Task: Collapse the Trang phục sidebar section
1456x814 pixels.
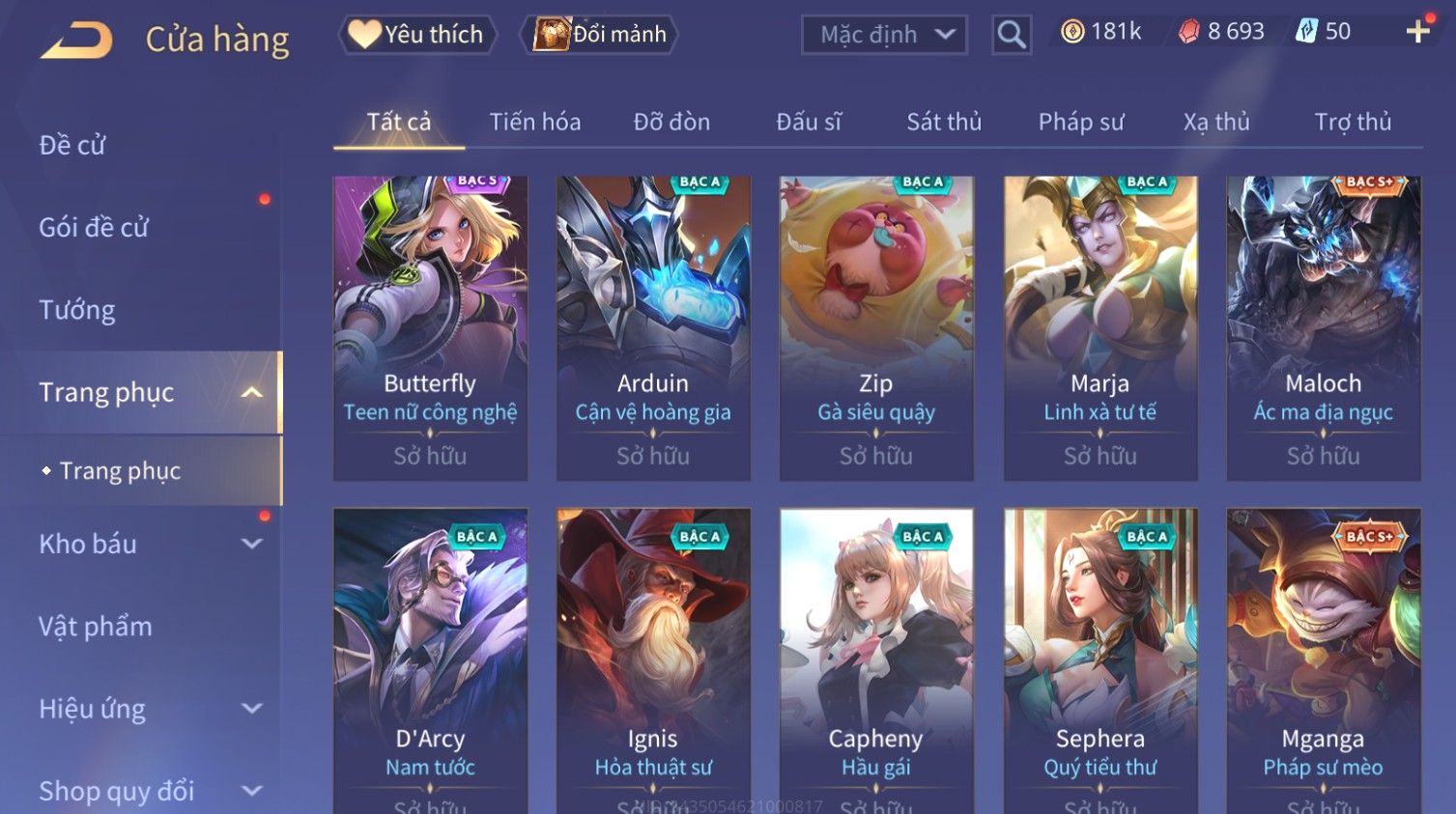Action: point(251,392)
